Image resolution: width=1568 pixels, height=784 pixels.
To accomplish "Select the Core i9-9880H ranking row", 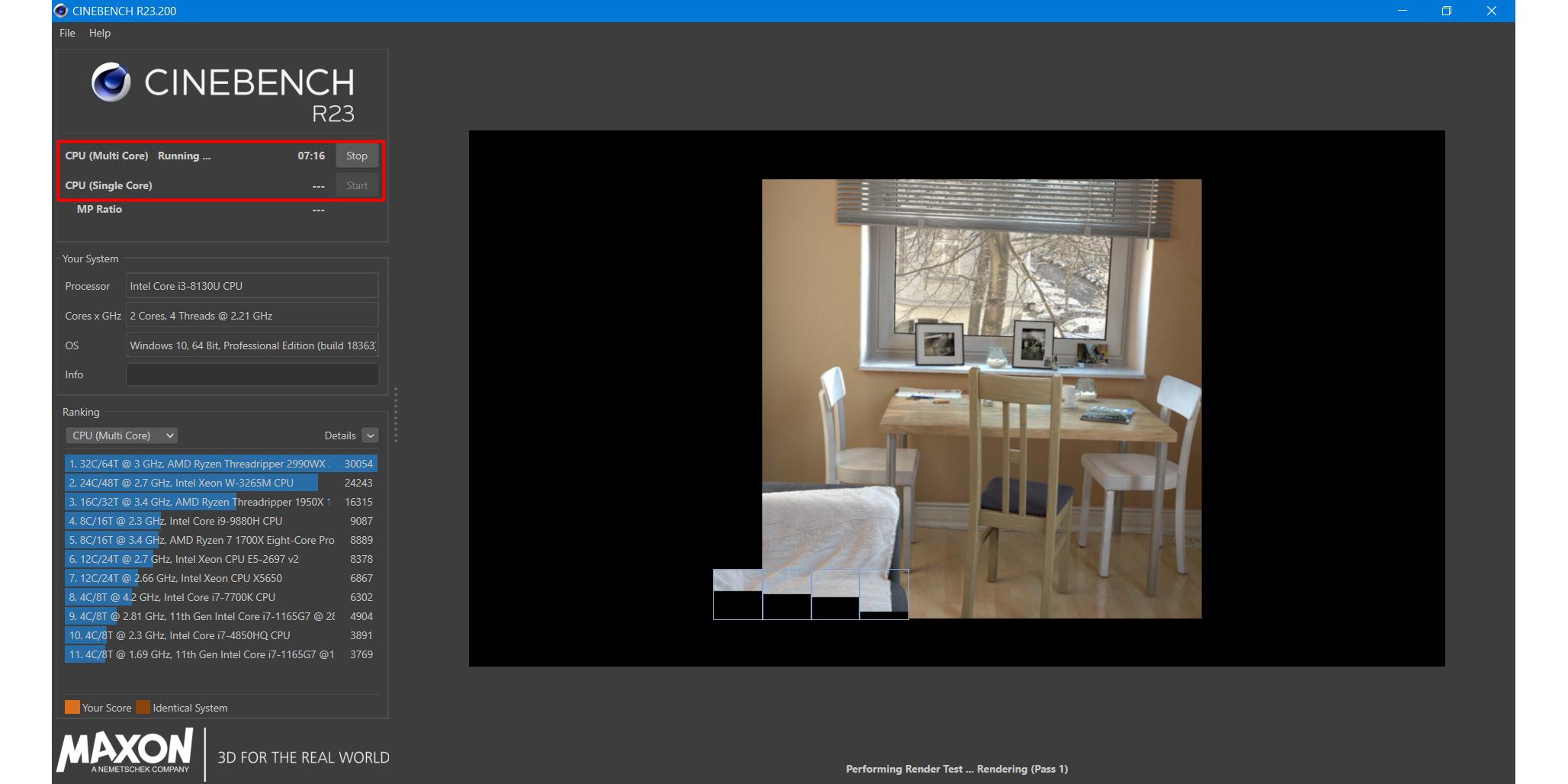I will coord(221,521).
